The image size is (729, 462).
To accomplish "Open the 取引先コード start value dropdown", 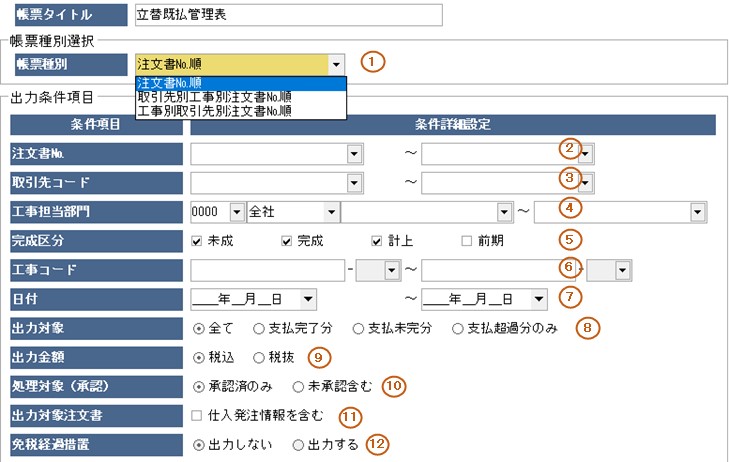I will tap(354, 183).
